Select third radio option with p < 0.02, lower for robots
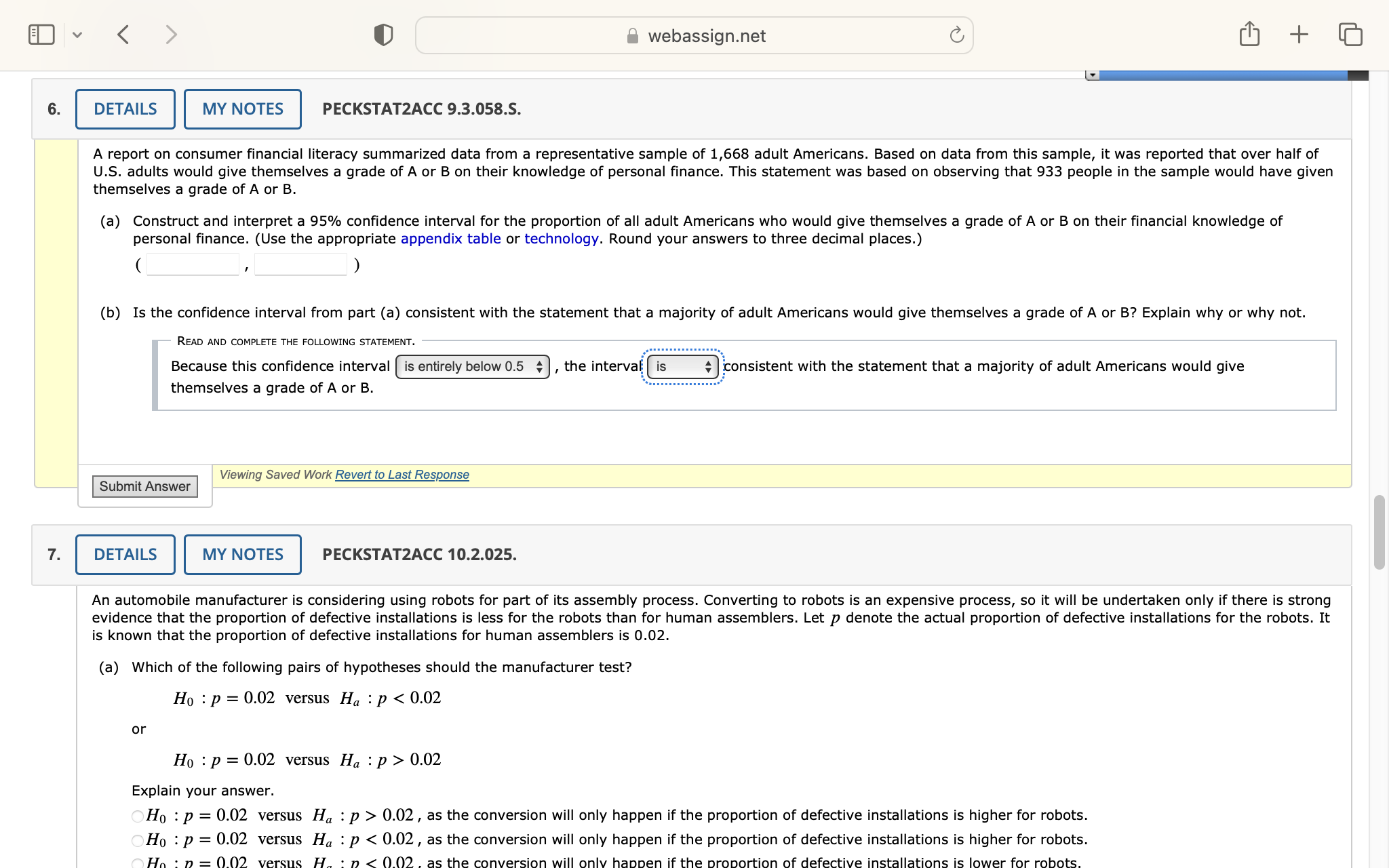The width and height of the screenshot is (1389, 868). point(138,863)
